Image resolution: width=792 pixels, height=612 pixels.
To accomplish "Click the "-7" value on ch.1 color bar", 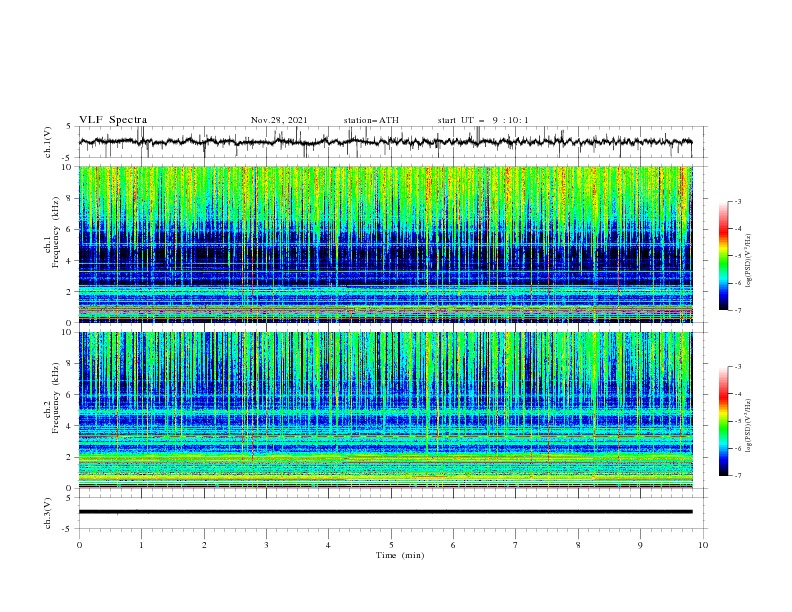I will [737, 310].
